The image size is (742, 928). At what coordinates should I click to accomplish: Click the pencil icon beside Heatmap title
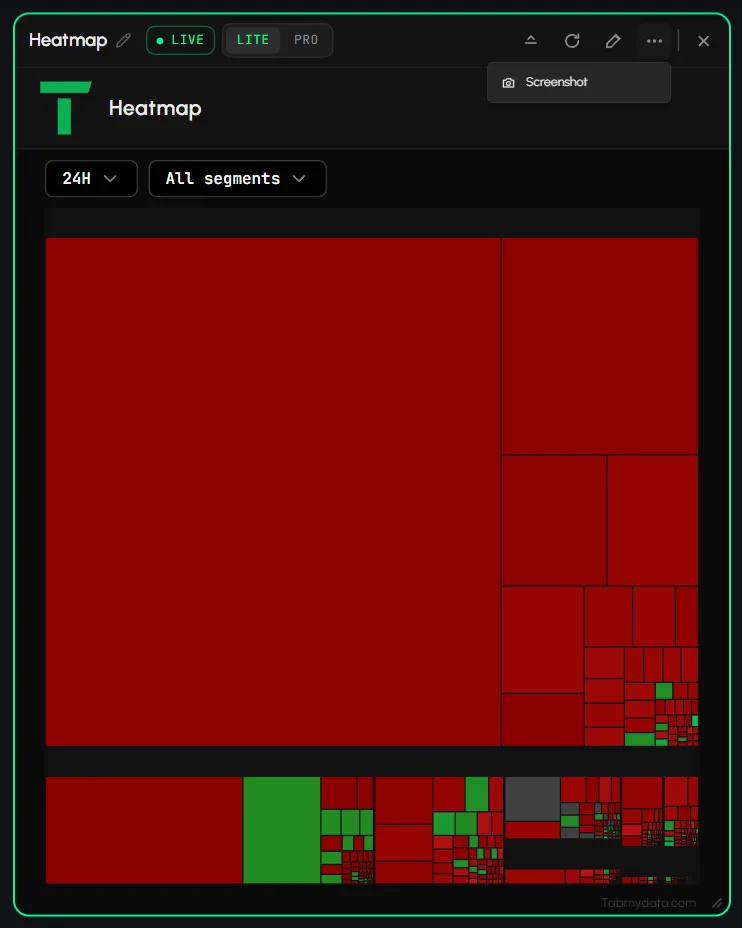[x=124, y=40]
